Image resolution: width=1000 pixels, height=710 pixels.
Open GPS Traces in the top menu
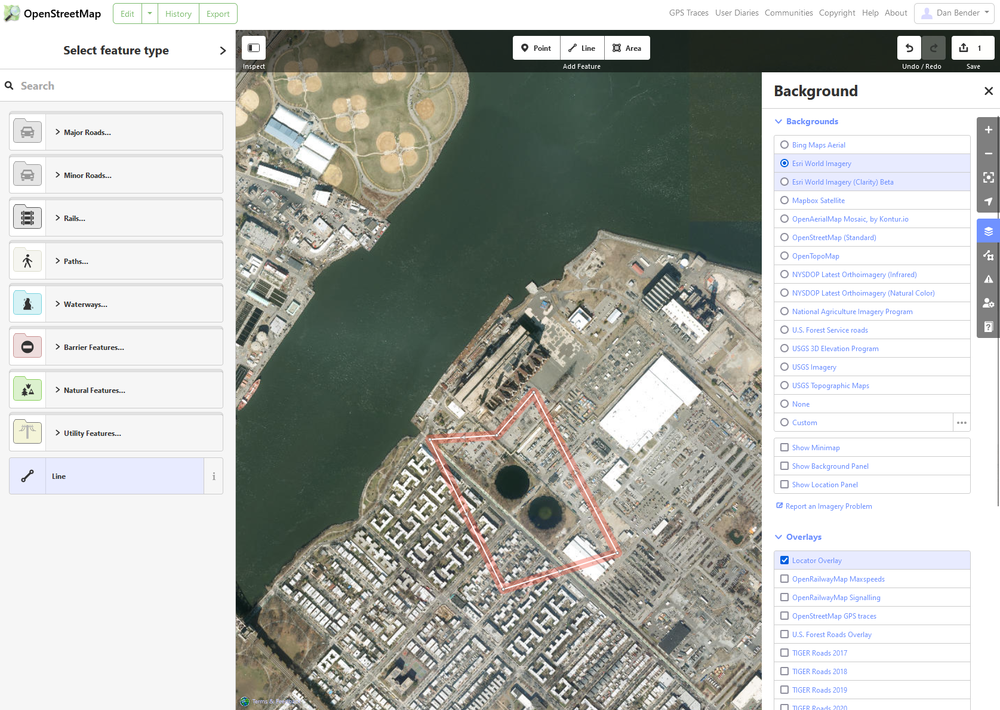point(689,13)
